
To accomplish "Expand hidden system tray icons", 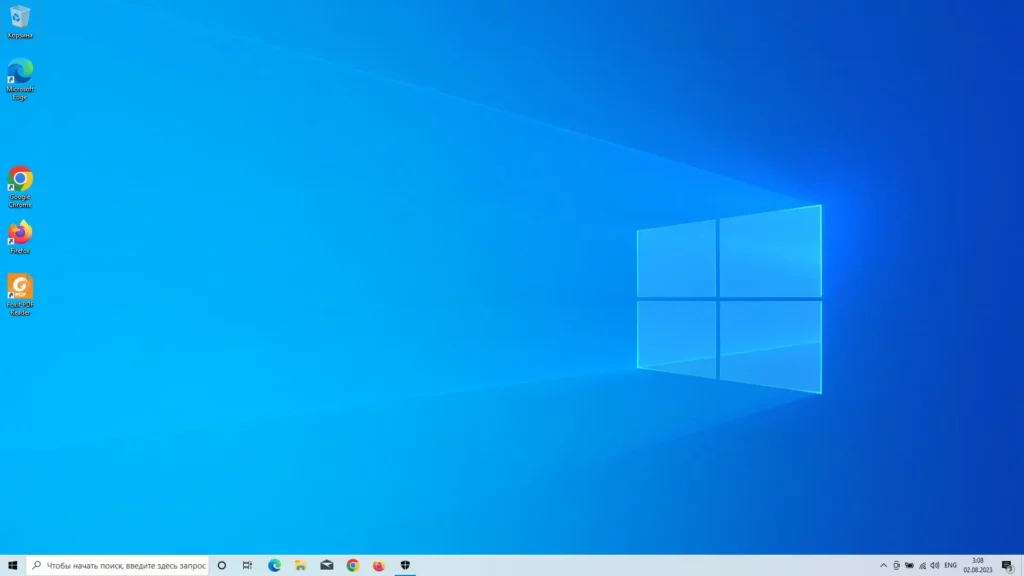I will click(x=883, y=565).
